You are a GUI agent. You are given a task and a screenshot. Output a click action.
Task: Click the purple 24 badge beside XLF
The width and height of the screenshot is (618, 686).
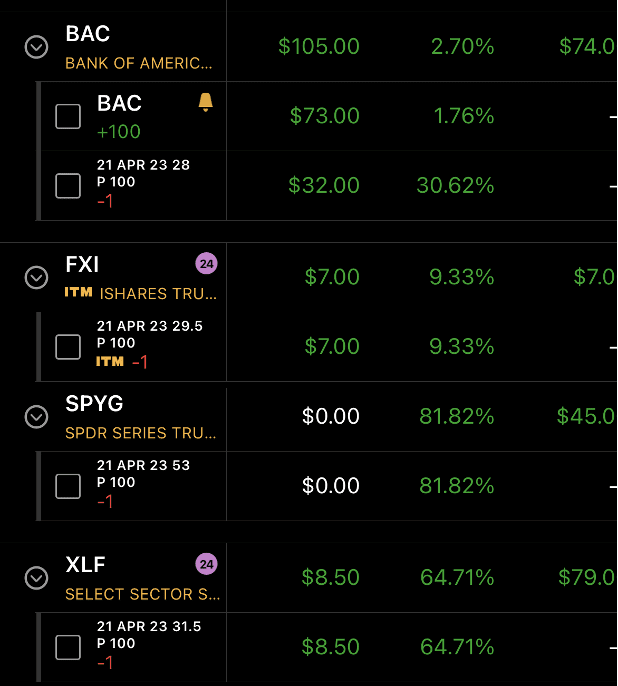[206, 564]
